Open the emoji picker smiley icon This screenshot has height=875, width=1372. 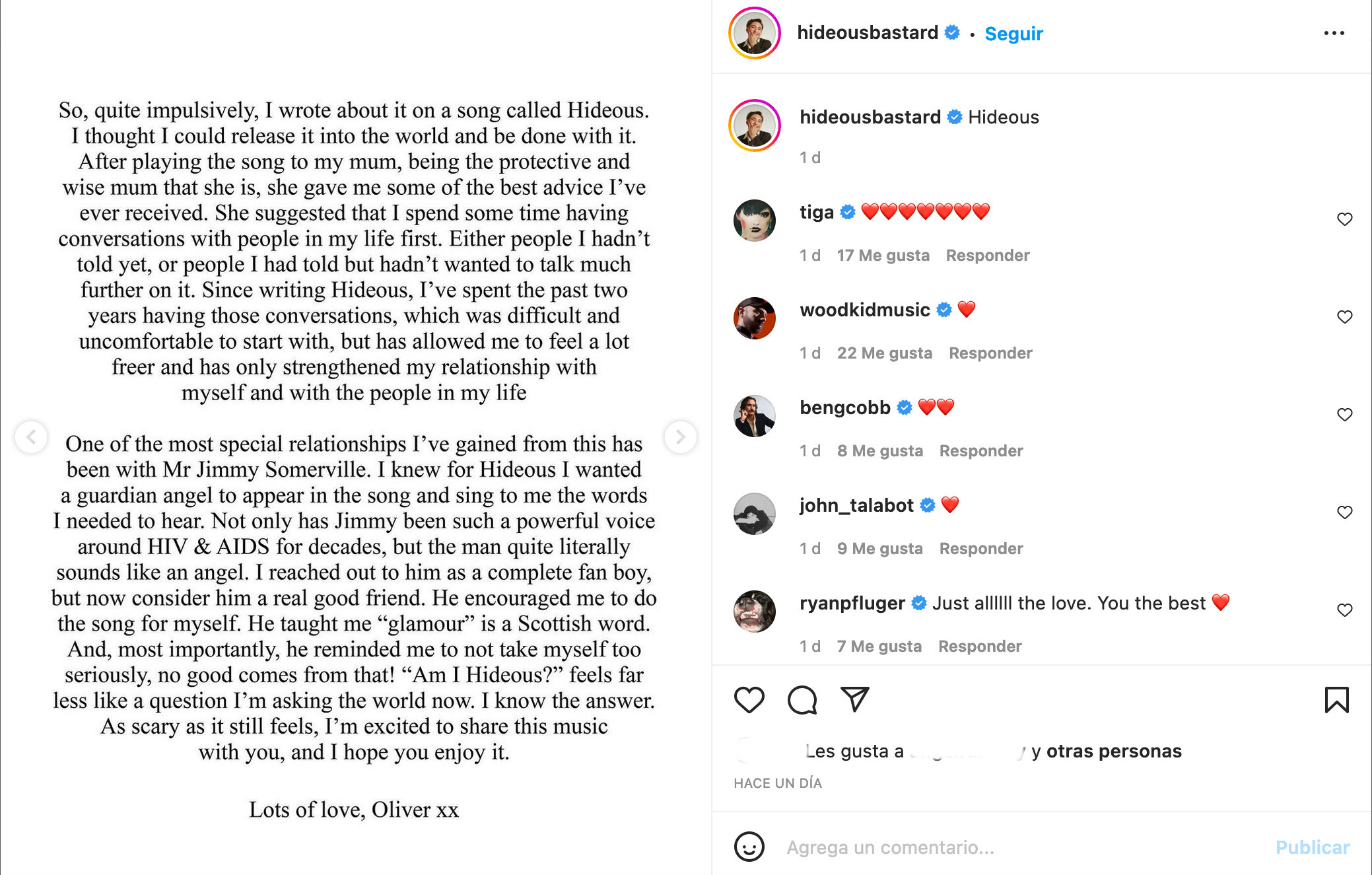click(749, 847)
